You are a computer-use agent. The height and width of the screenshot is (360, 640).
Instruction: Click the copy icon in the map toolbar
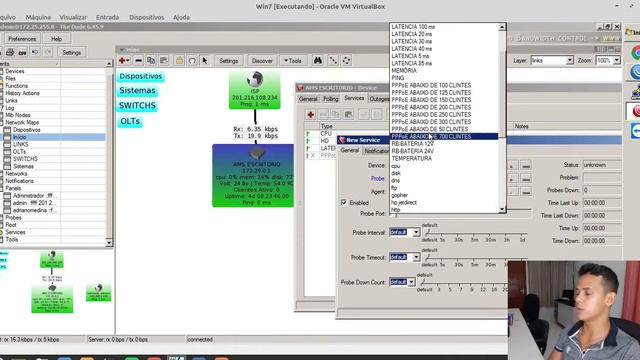151,60
